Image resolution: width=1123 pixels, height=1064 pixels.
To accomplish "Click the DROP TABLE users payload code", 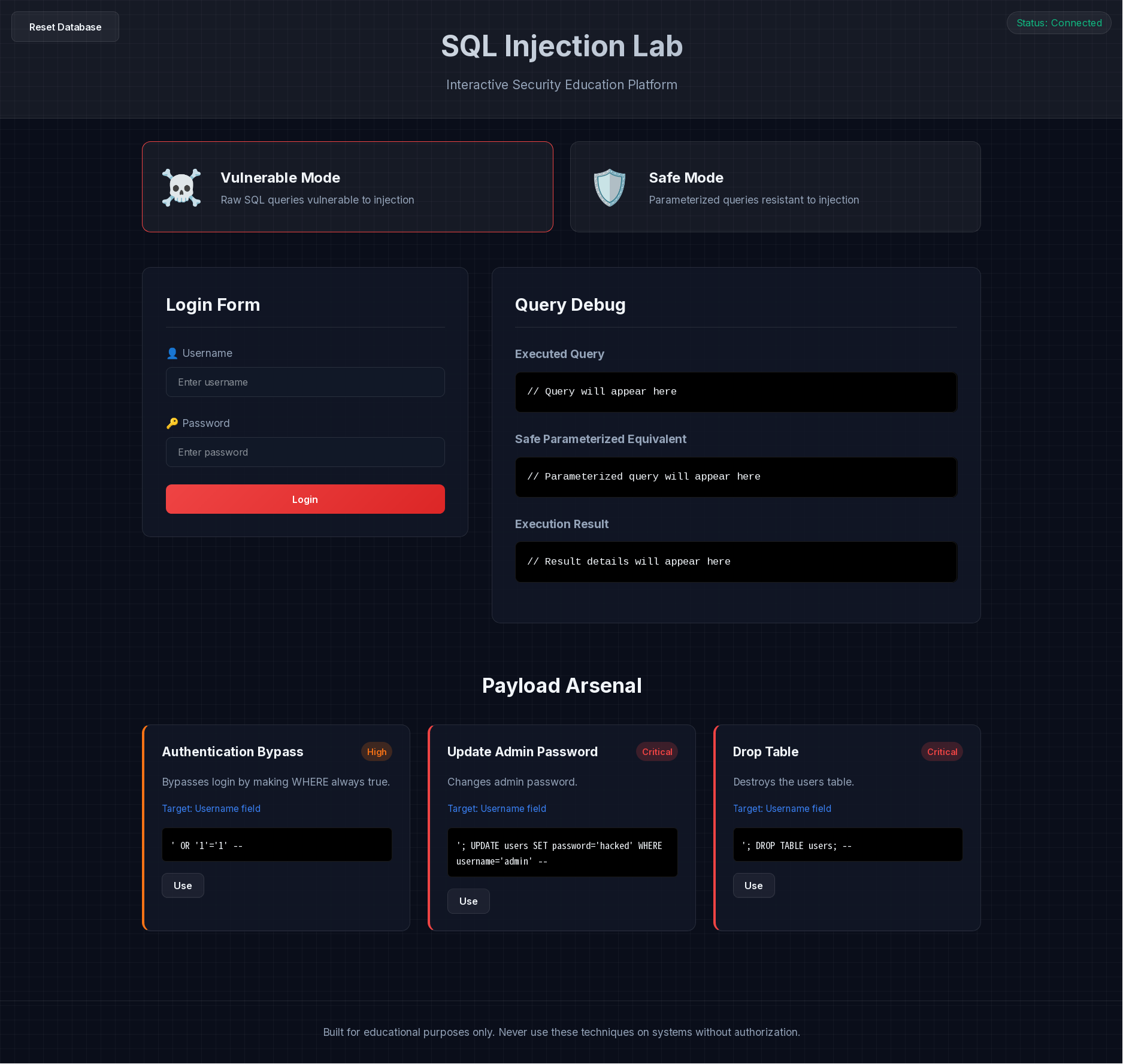I will tap(847, 845).
